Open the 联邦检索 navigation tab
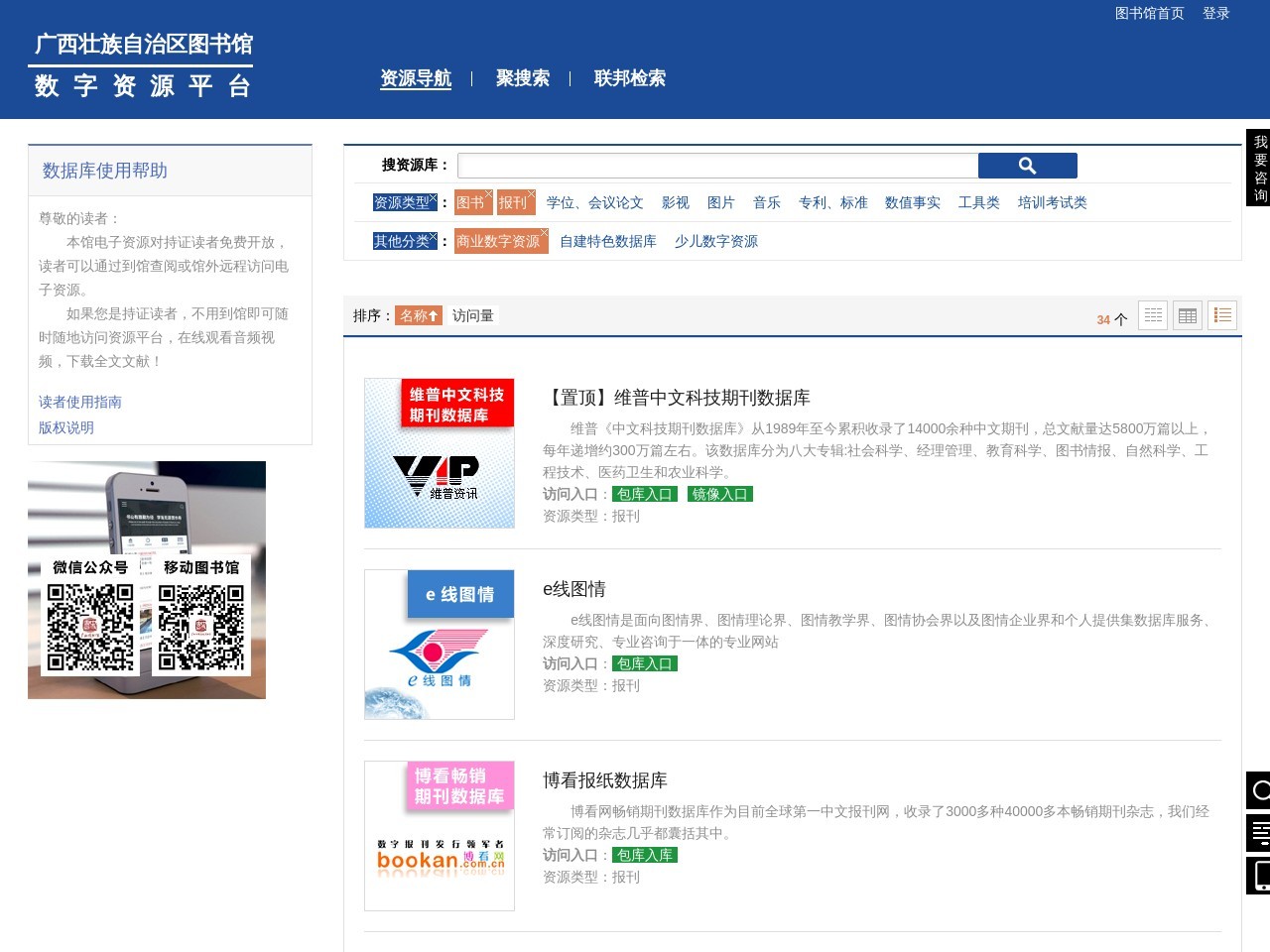This screenshot has height=952, width=1270. [x=629, y=78]
